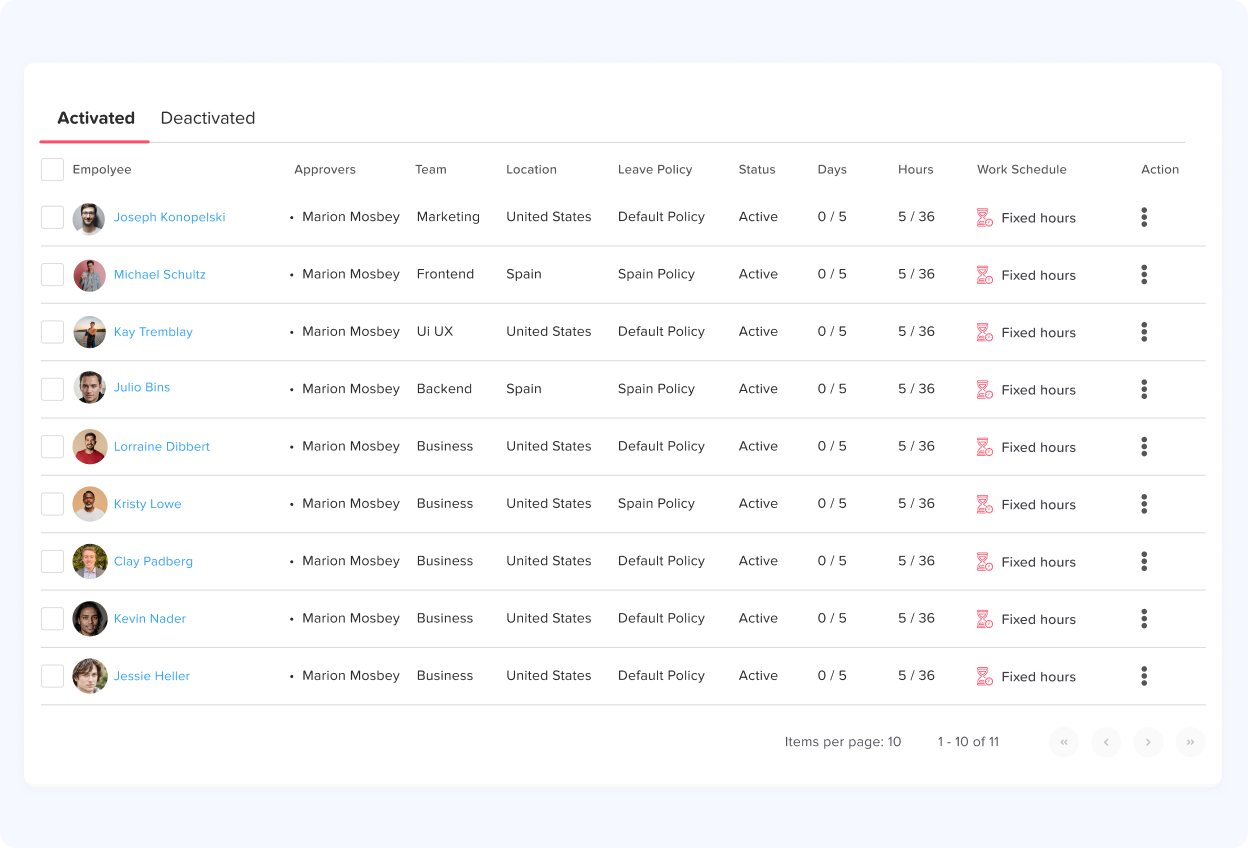The height and width of the screenshot is (848, 1248).
Task: Open actions menu for Joseph Konopelski
Action: click(x=1144, y=217)
